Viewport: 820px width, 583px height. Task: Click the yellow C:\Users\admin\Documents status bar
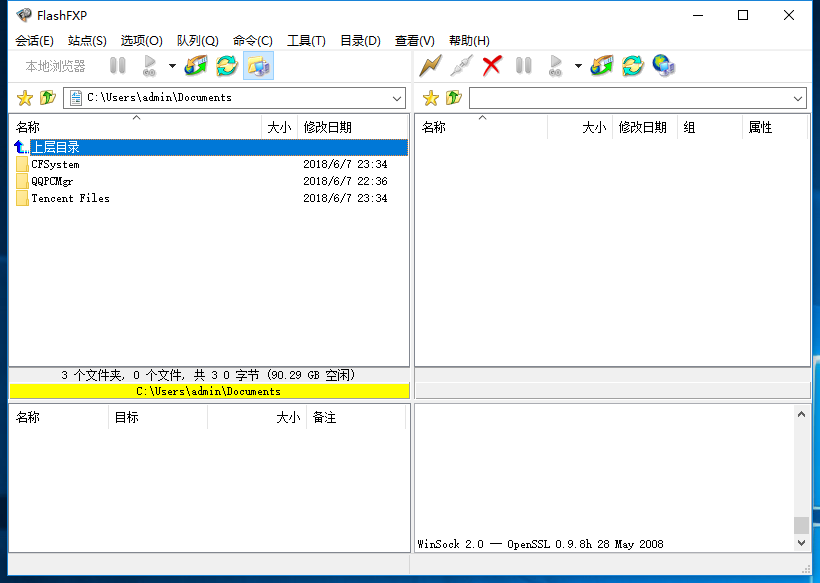click(x=209, y=391)
